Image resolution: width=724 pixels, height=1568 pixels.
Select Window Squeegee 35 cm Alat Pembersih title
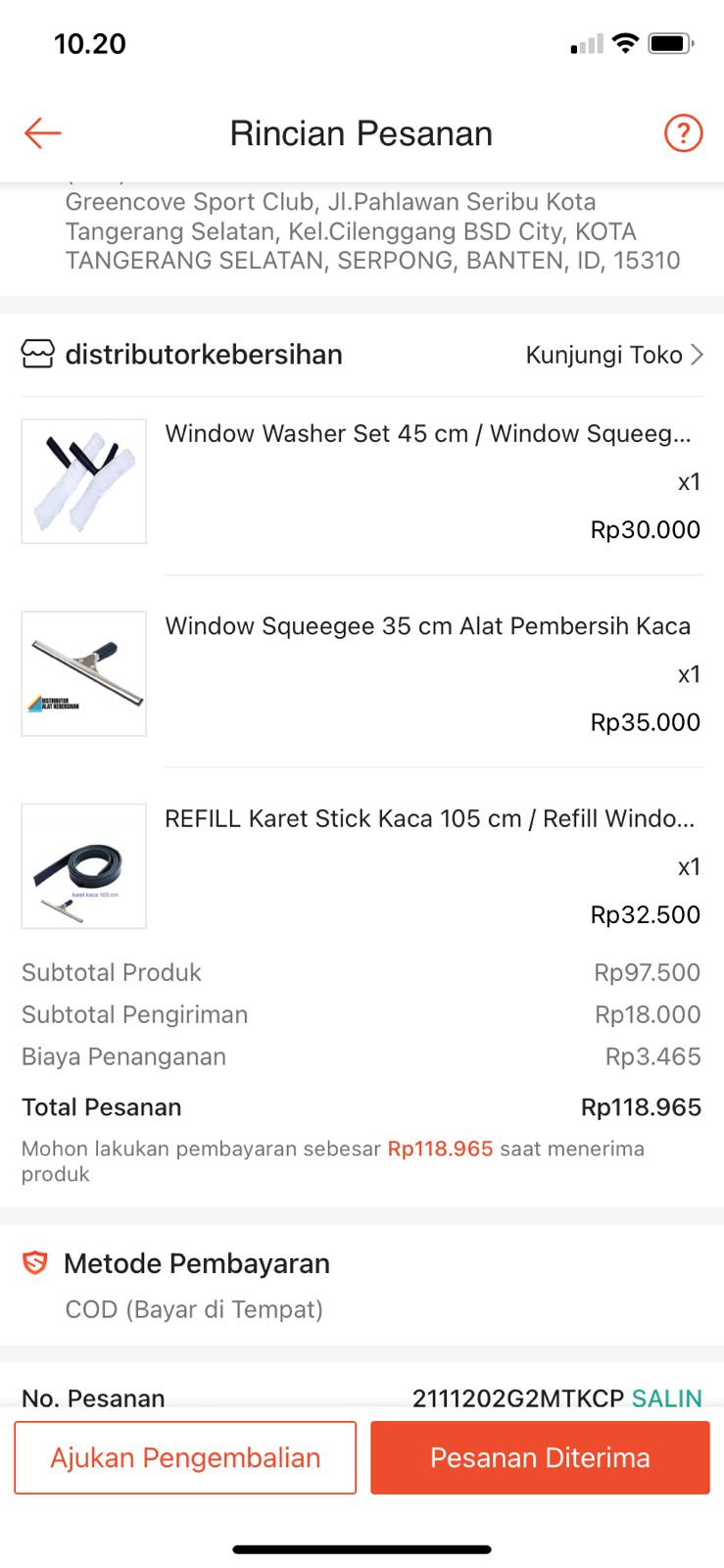(x=427, y=625)
